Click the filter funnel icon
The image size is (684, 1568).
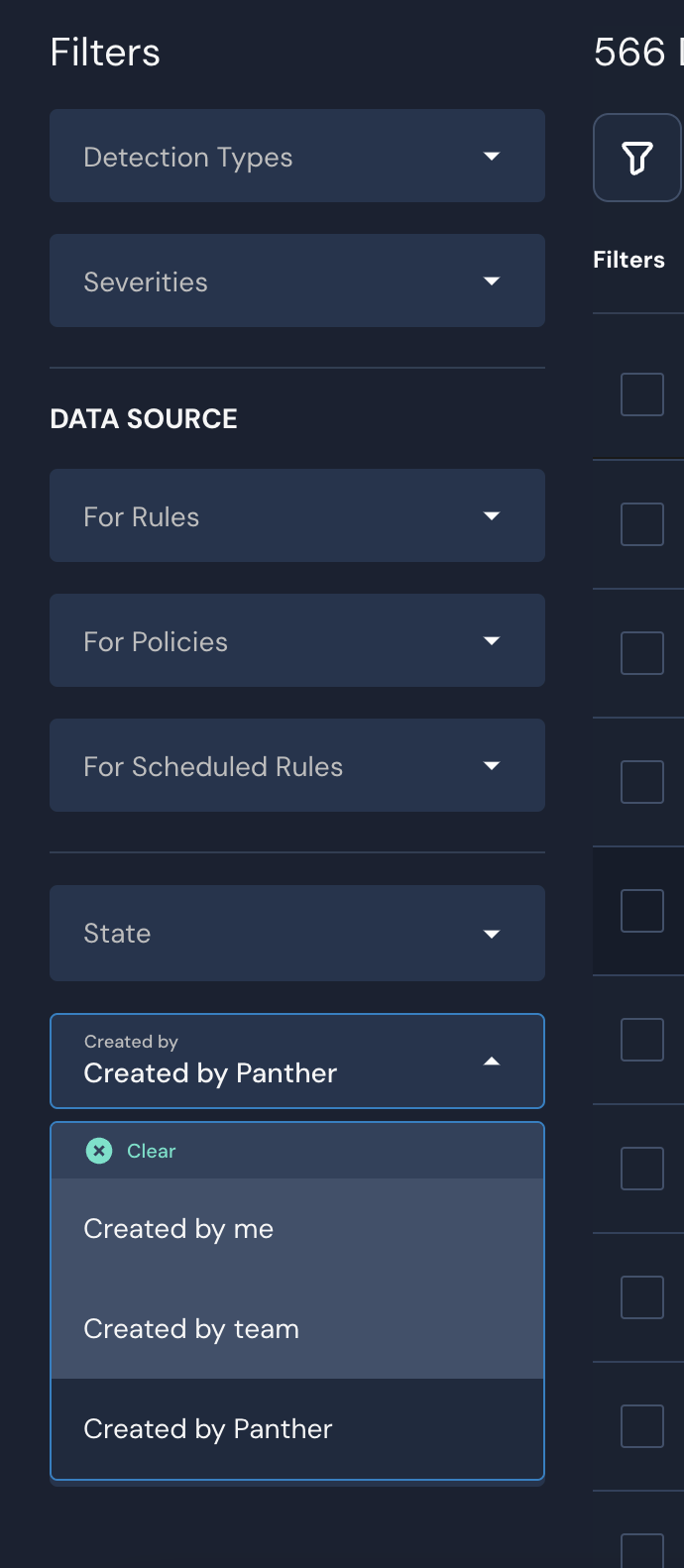(637, 158)
